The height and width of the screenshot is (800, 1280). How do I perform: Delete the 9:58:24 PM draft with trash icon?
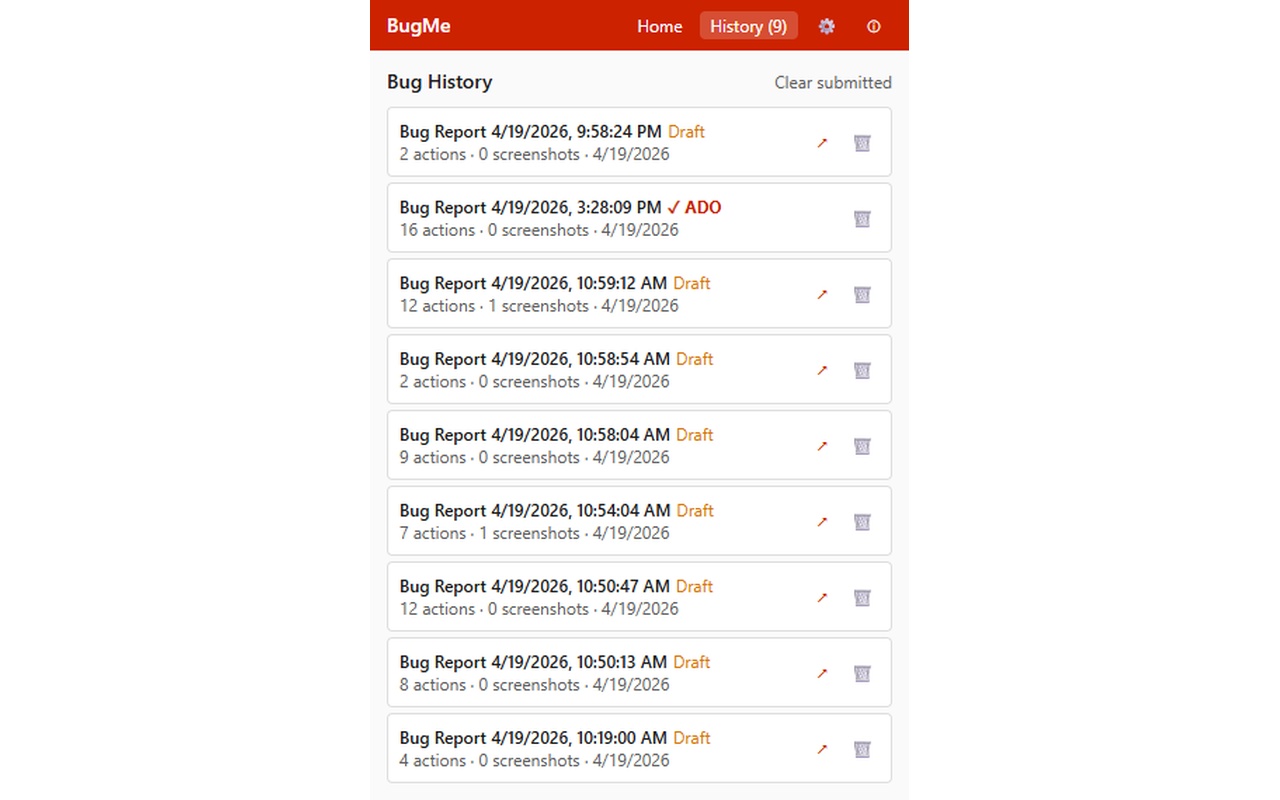click(x=861, y=142)
